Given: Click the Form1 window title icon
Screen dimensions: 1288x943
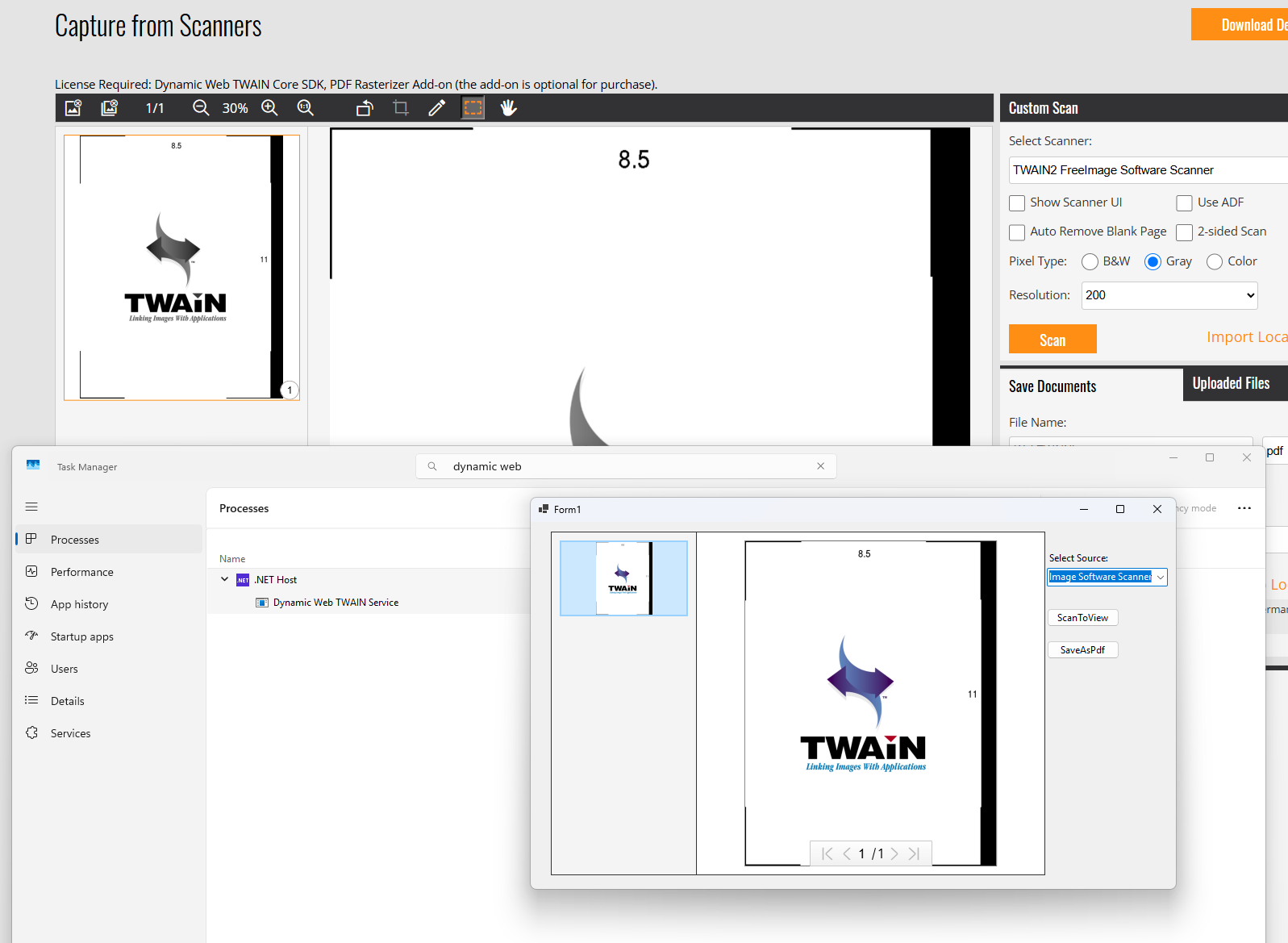Looking at the screenshot, I should 544,509.
